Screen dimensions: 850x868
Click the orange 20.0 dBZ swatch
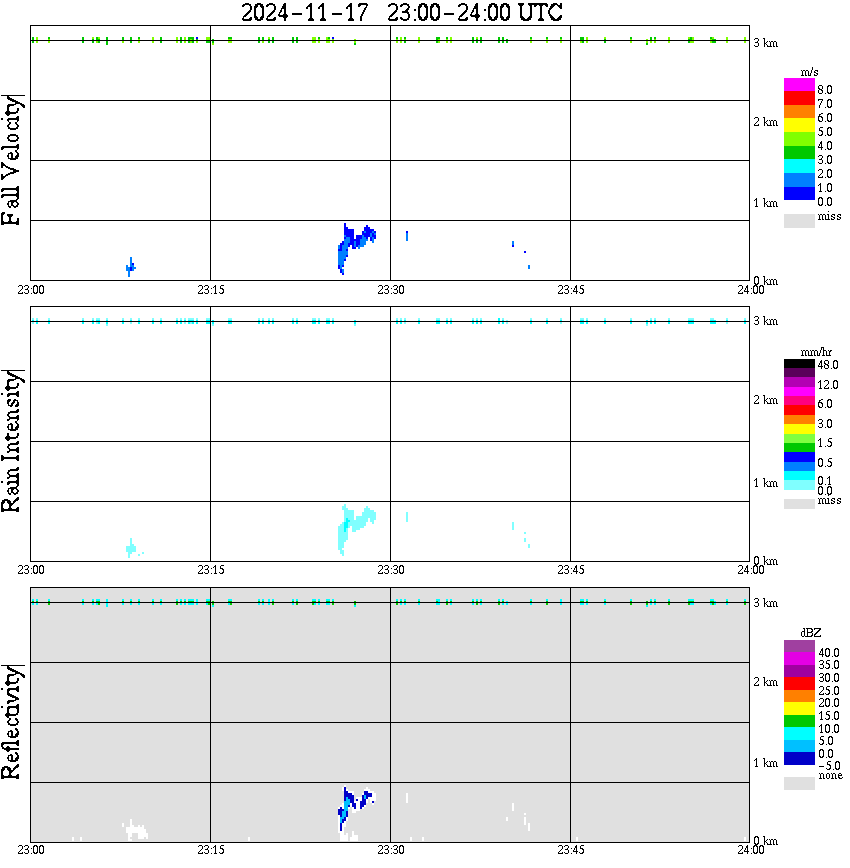click(x=799, y=696)
